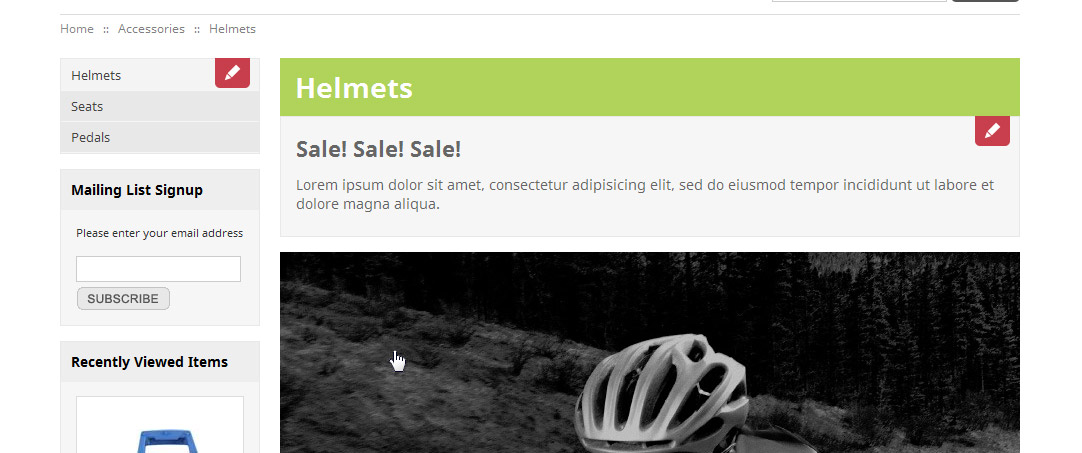
Task: Click the Mailing List Signup panel header
Action: point(159,190)
